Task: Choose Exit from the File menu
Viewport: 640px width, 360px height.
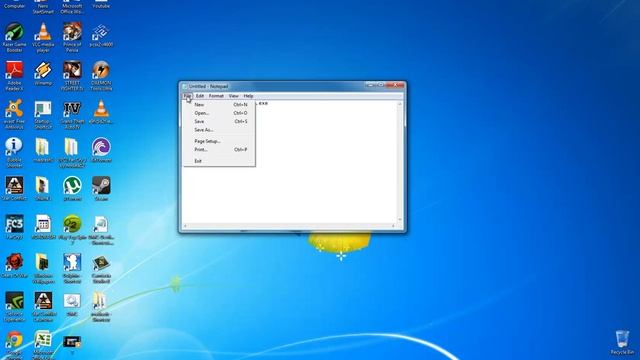Action: pos(219,161)
